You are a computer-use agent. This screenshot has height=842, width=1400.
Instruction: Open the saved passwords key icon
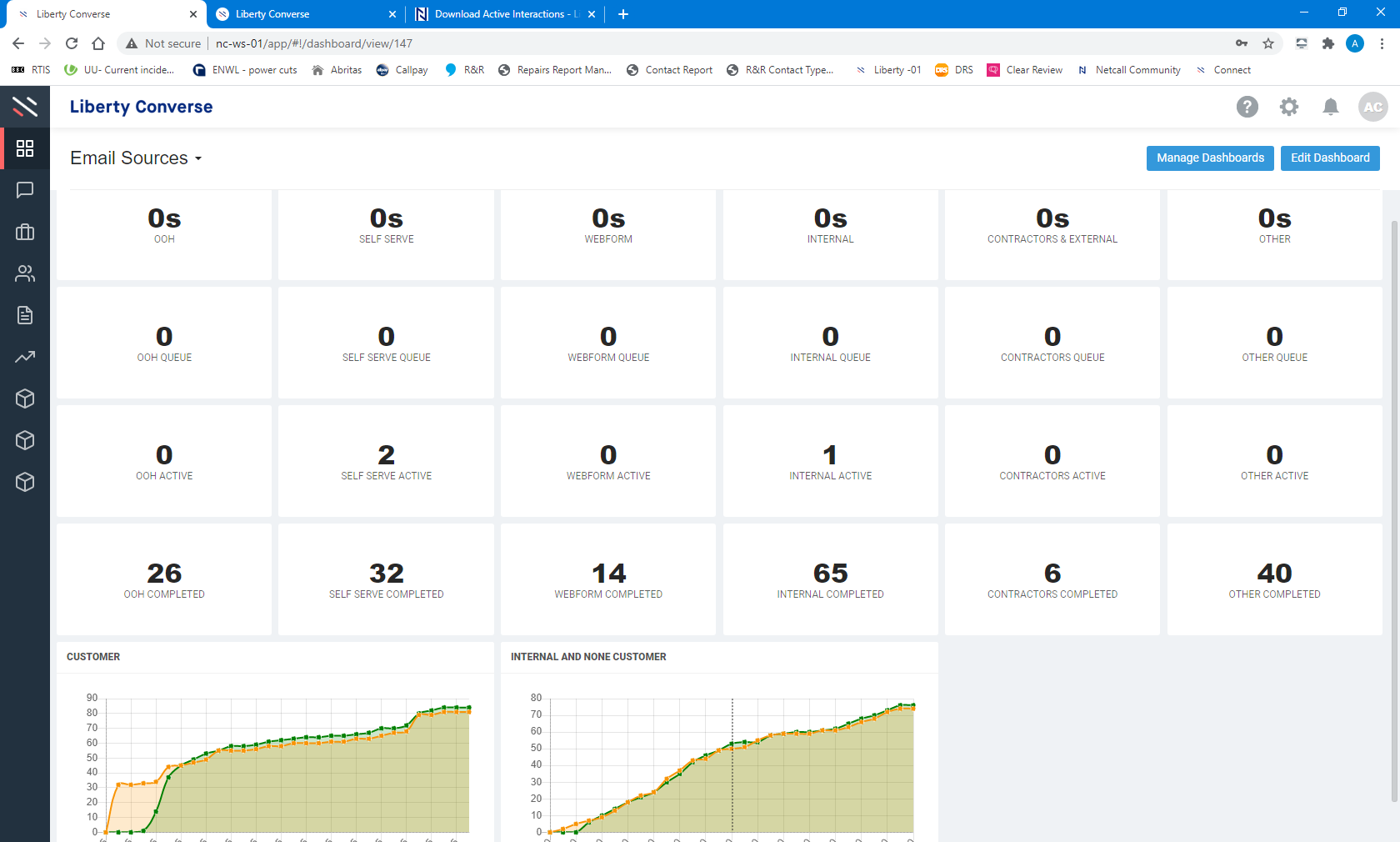pyautogui.click(x=1242, y=43)
